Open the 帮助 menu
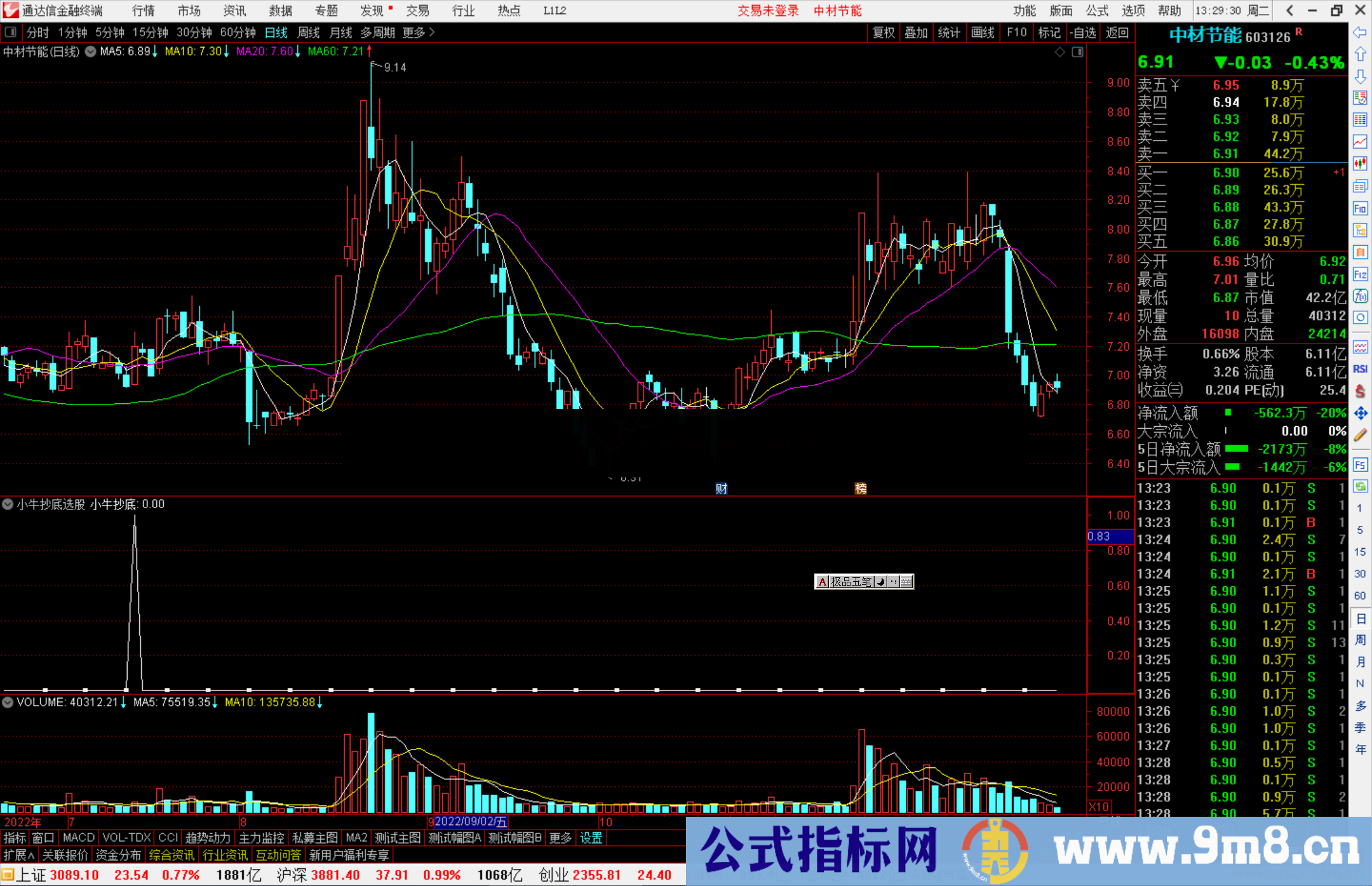 [x=1169, y=11]
